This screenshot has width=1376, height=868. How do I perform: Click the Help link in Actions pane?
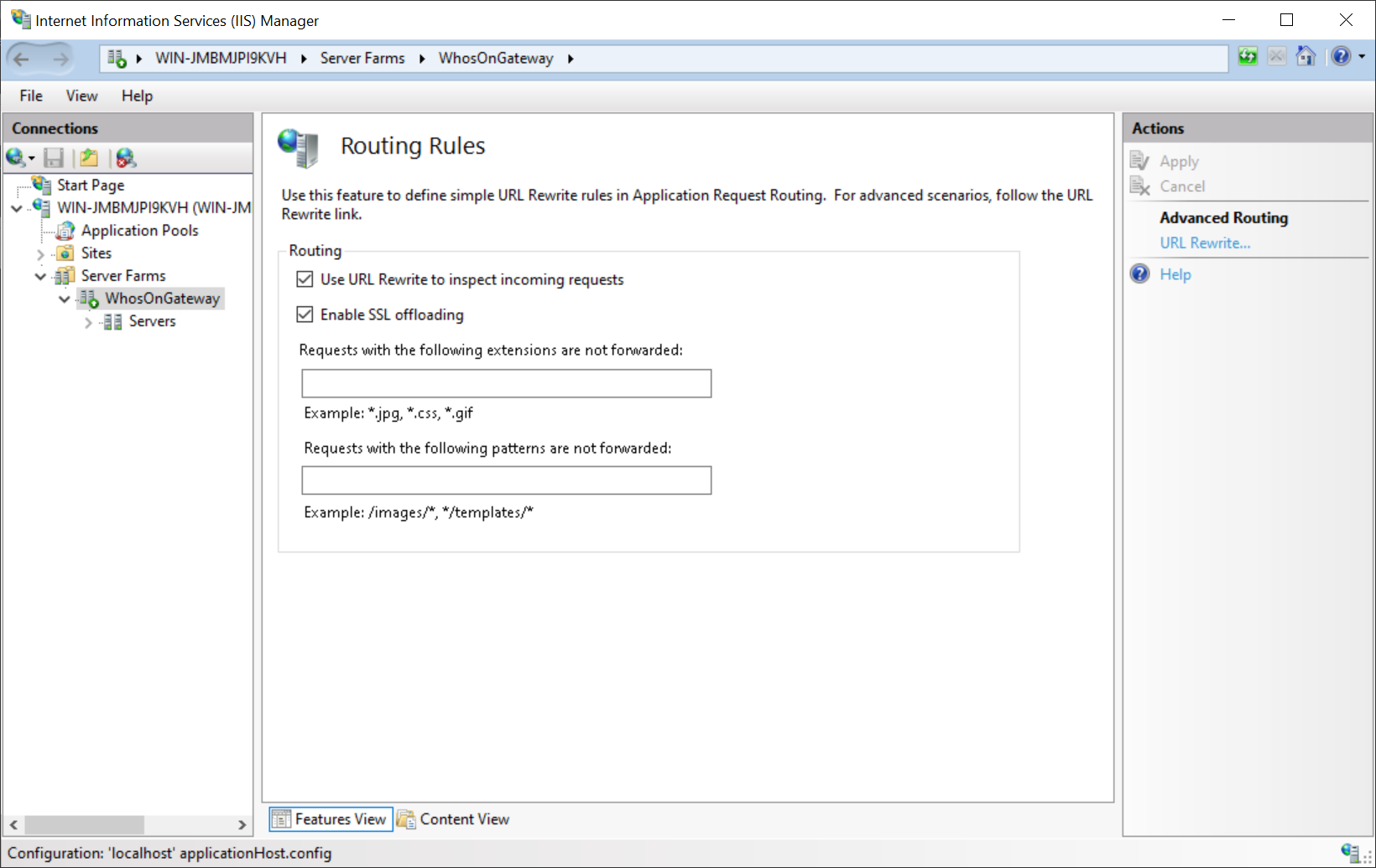click(x=1175, y=274)
